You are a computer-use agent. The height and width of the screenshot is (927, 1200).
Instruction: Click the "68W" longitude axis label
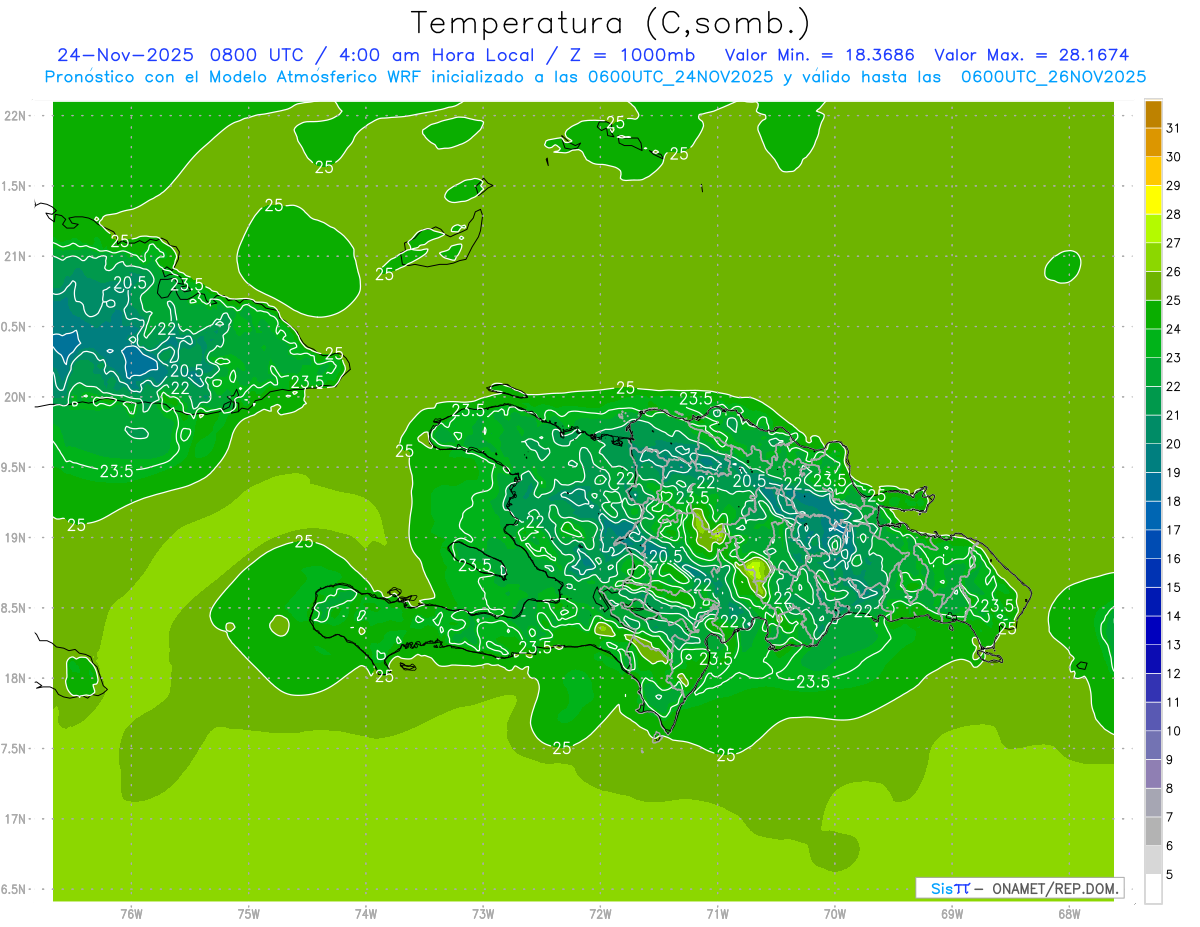coord(1068,913)
